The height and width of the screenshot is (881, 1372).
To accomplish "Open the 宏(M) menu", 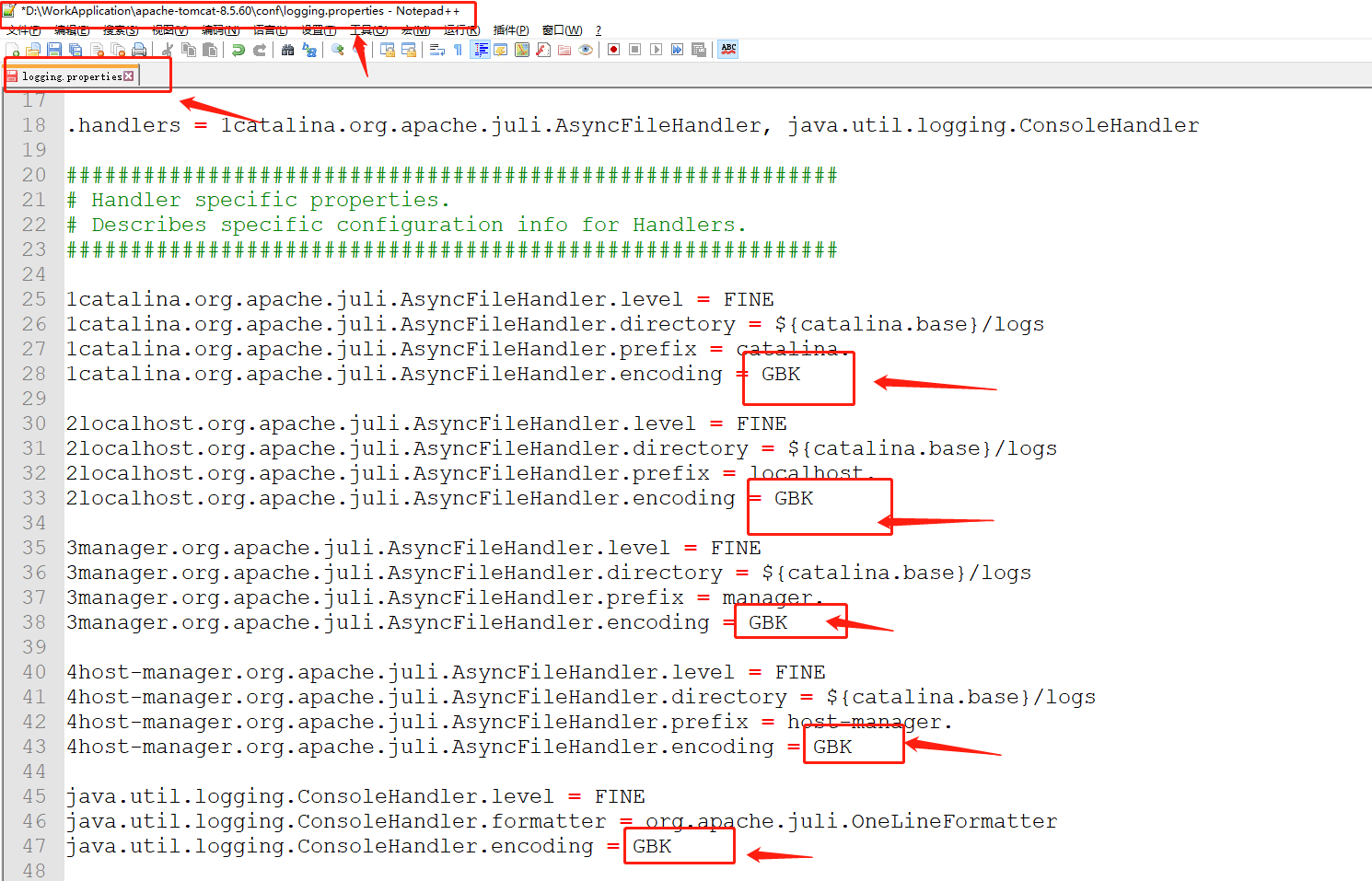I will [x=415, y=30].
